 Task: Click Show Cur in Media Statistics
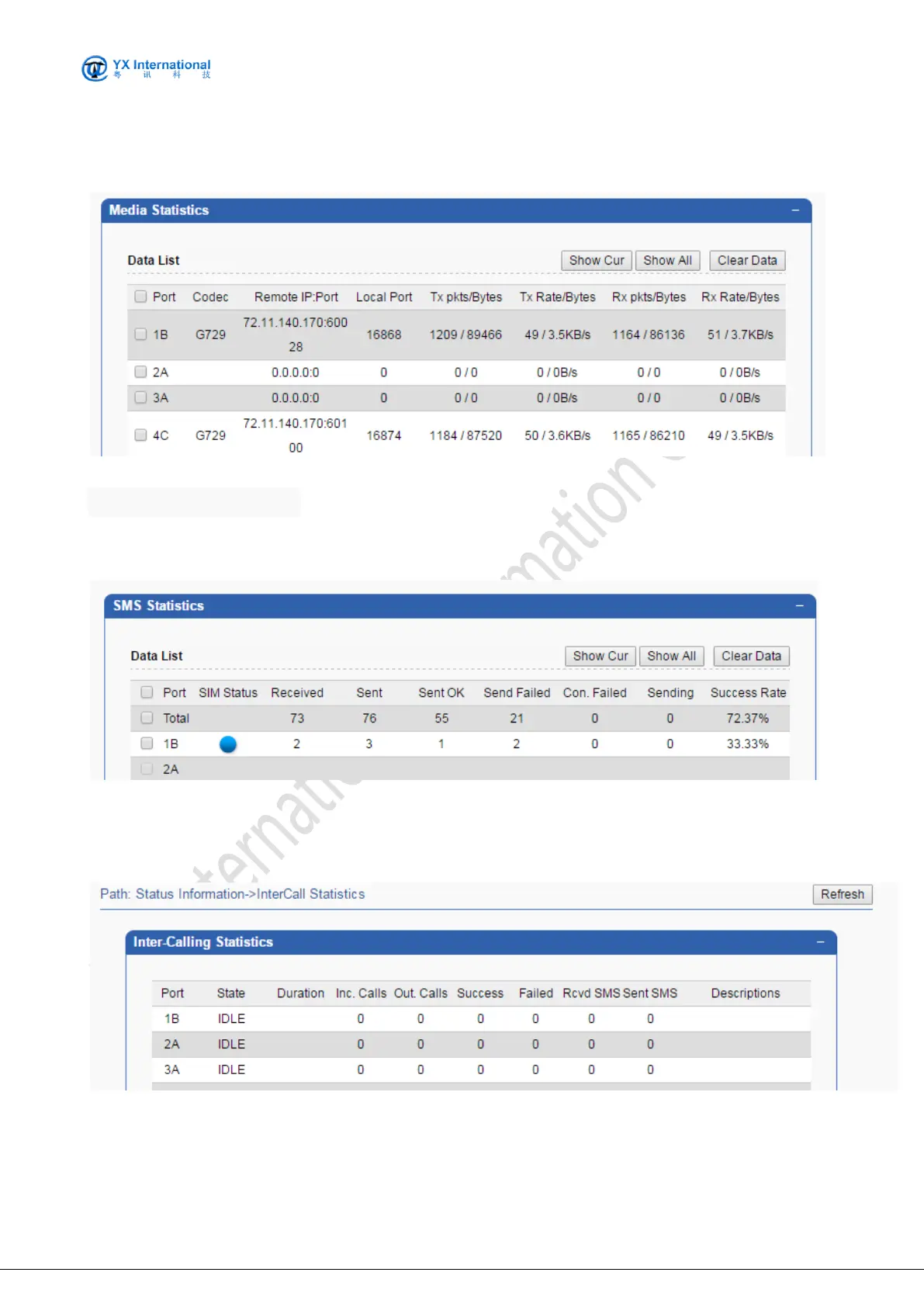click(597, 261)
